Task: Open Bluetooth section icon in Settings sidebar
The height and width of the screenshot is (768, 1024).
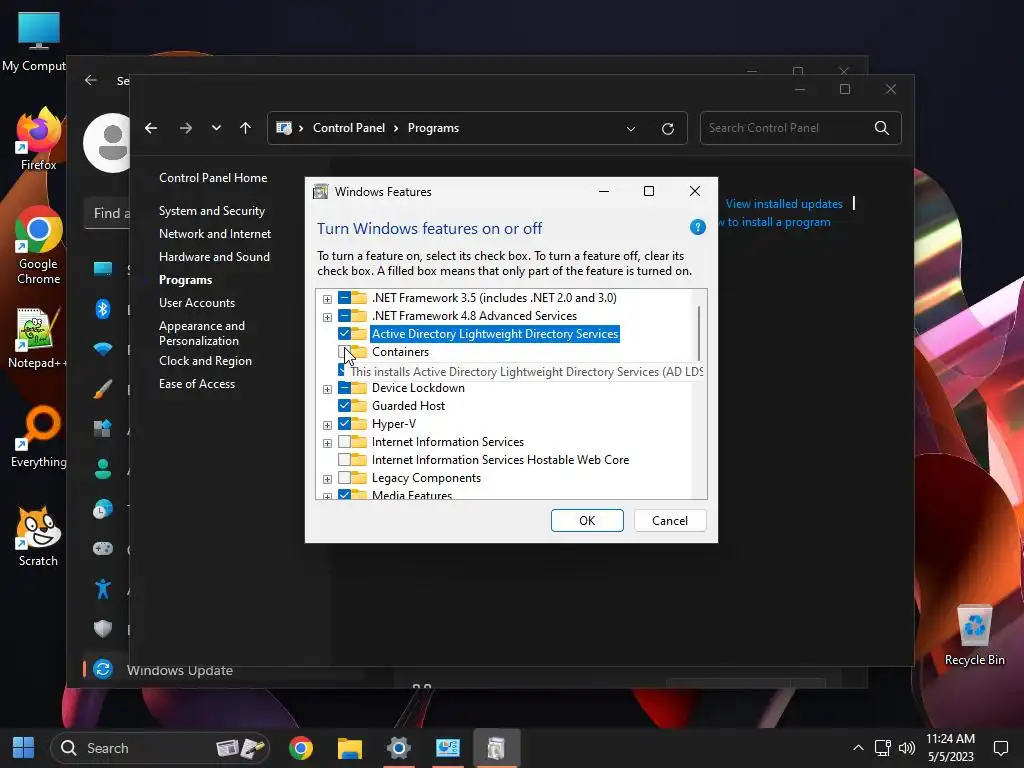Action: (x=103, y=309)
